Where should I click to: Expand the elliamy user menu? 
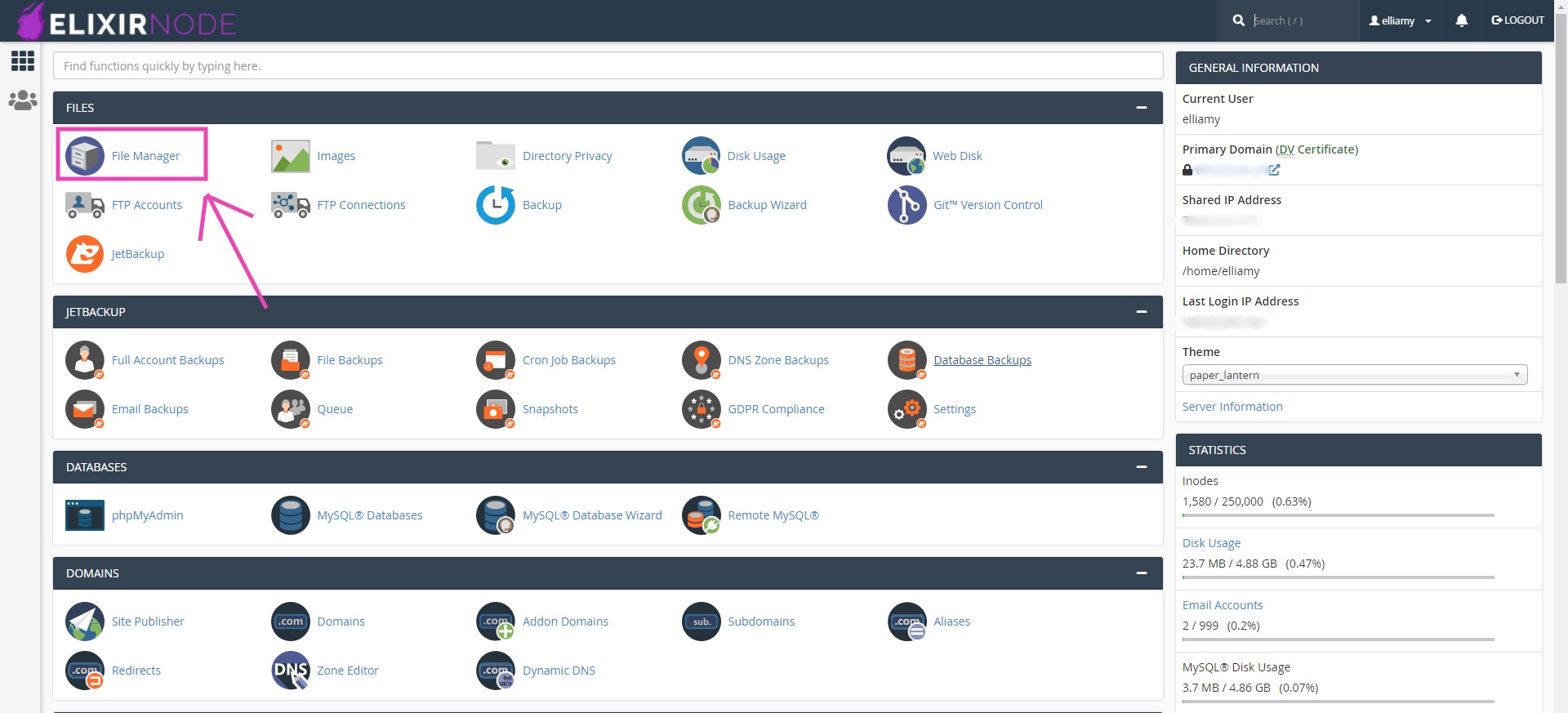[x=1401, y=20]
